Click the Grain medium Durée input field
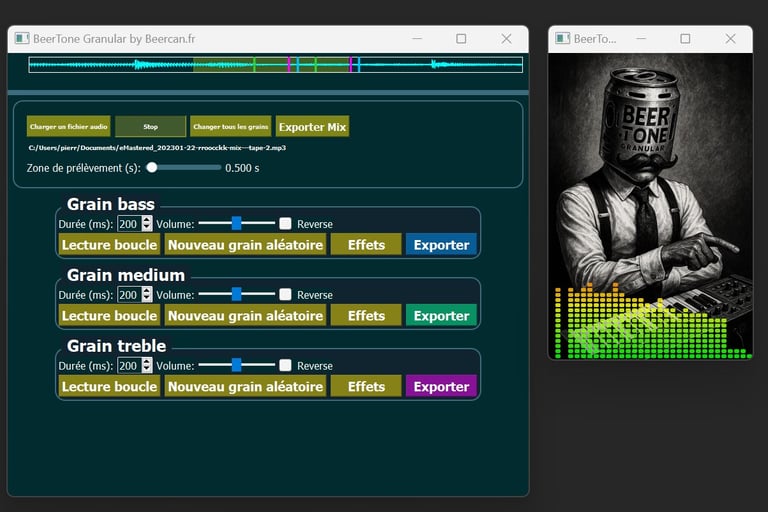Image resolution: width=768 pixels, height=512 pixels. click(130, 295)
